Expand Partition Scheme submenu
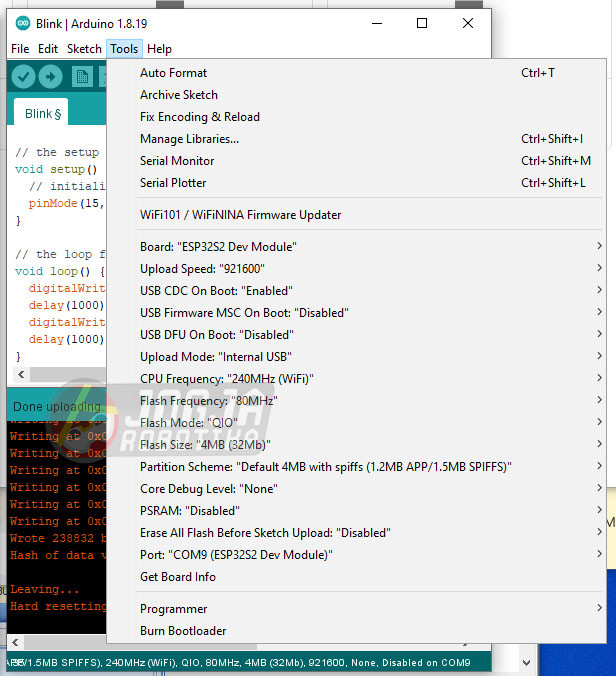Viewport: 616px width, 676px height. coord(356,466)
